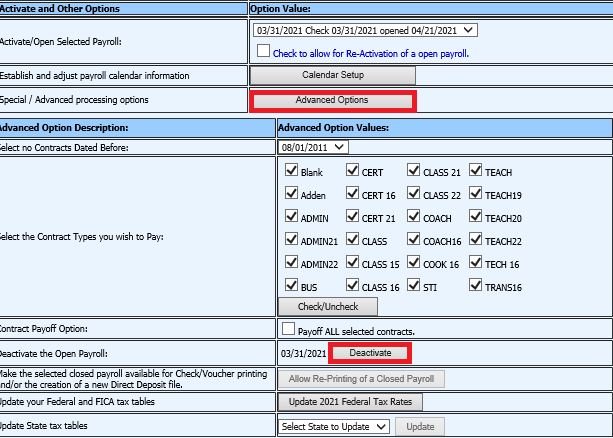613x438 pixels.
Task: Uncheck the CLASS 21 contract type
Action: point(414,171)
